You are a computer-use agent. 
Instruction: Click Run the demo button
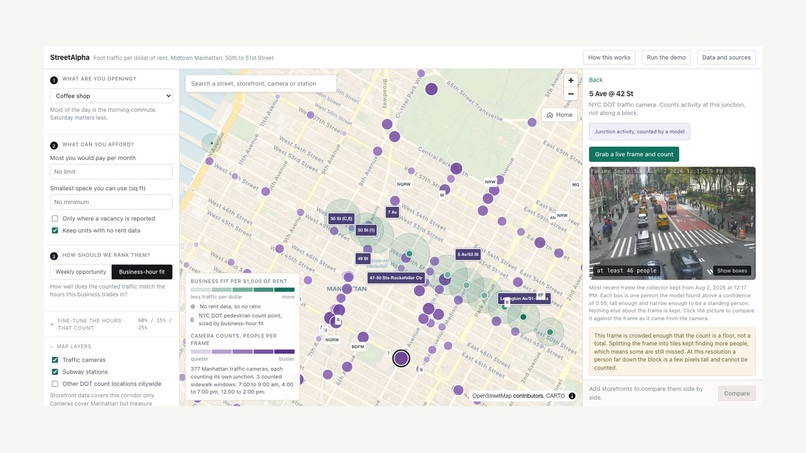(x=666, y=58)
